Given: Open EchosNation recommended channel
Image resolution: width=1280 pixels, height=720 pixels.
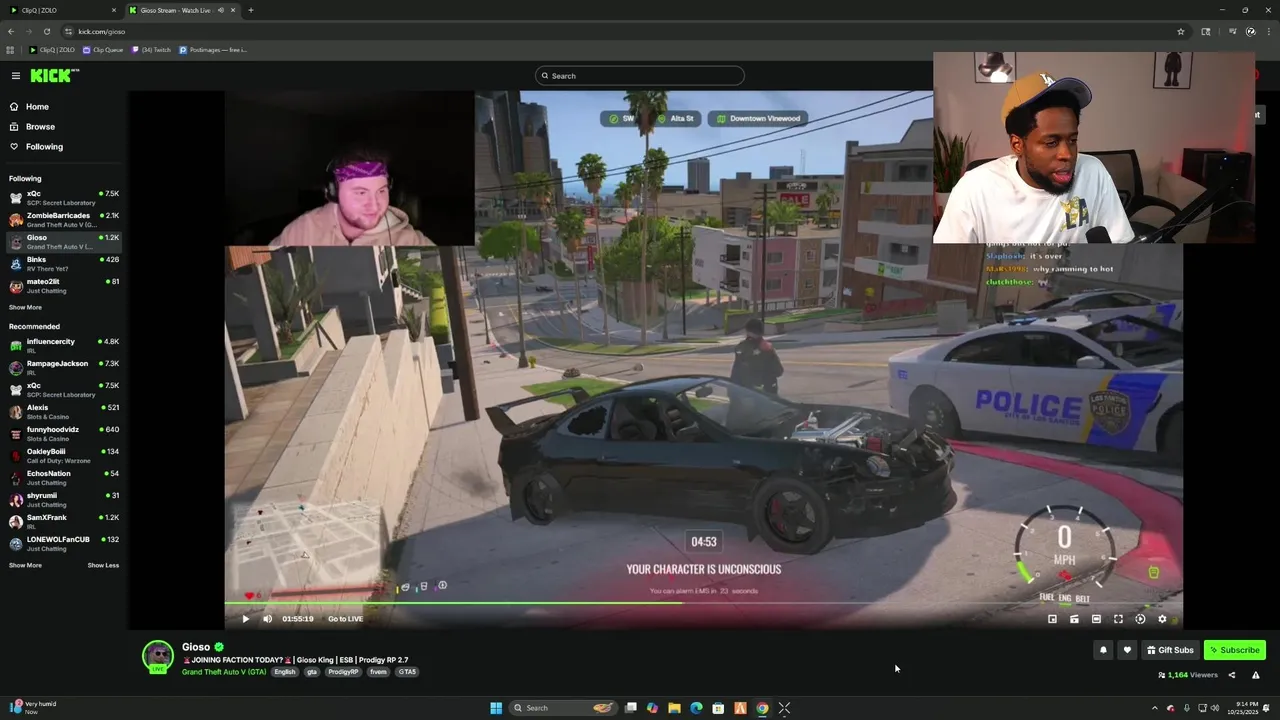Looking at the screenshot, I should click(64, 478).
